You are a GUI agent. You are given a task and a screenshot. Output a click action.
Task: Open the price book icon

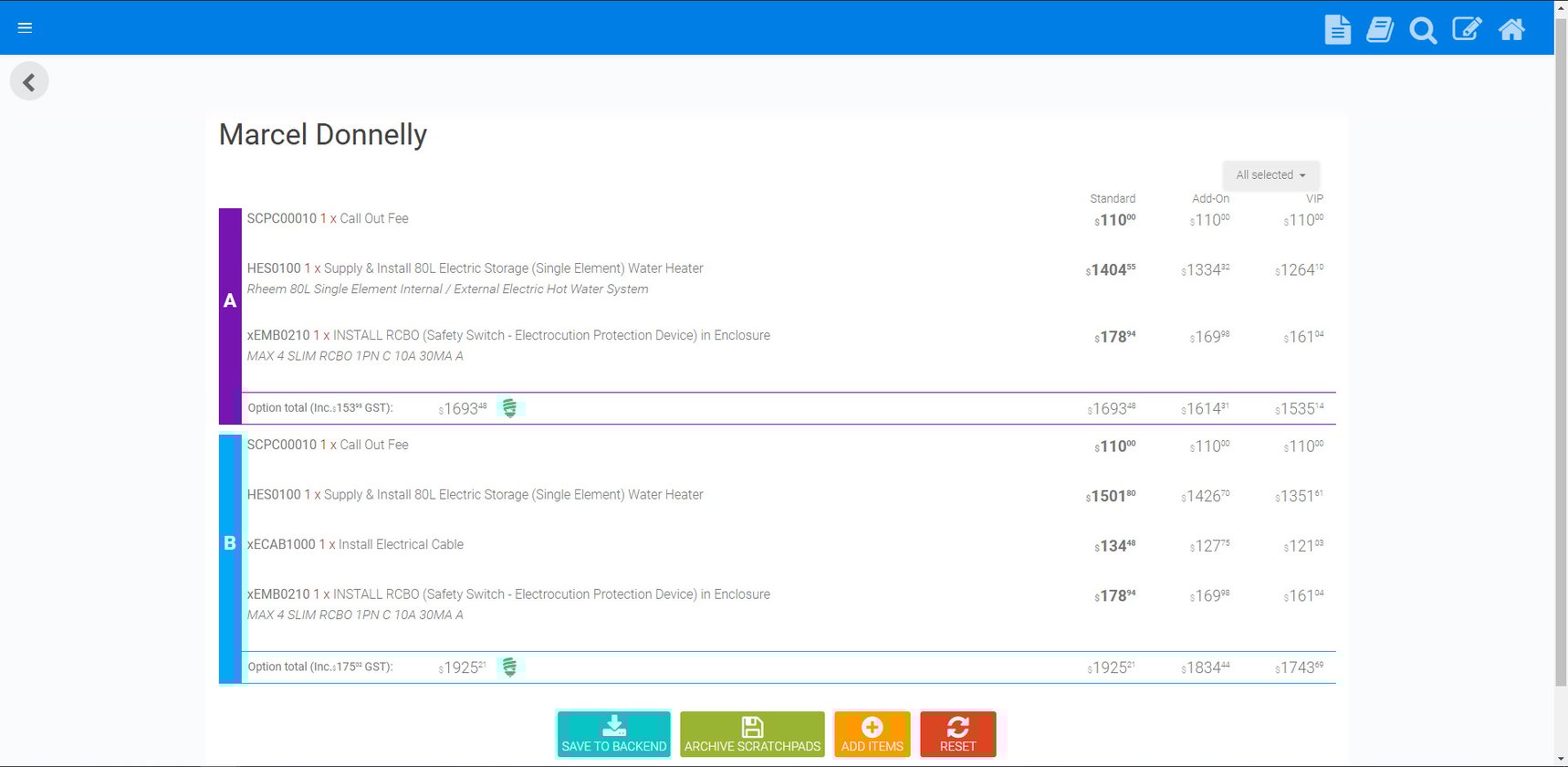point(1379,29)
